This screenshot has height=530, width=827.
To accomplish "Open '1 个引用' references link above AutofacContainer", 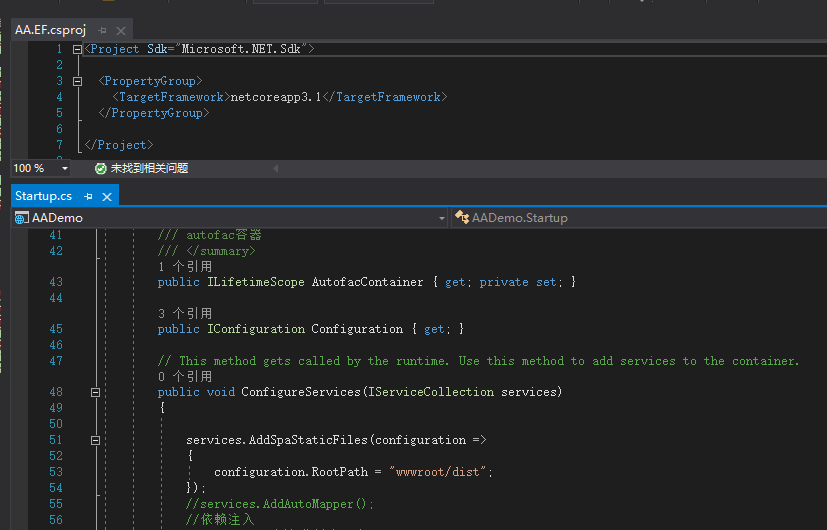I will (185, 267).
